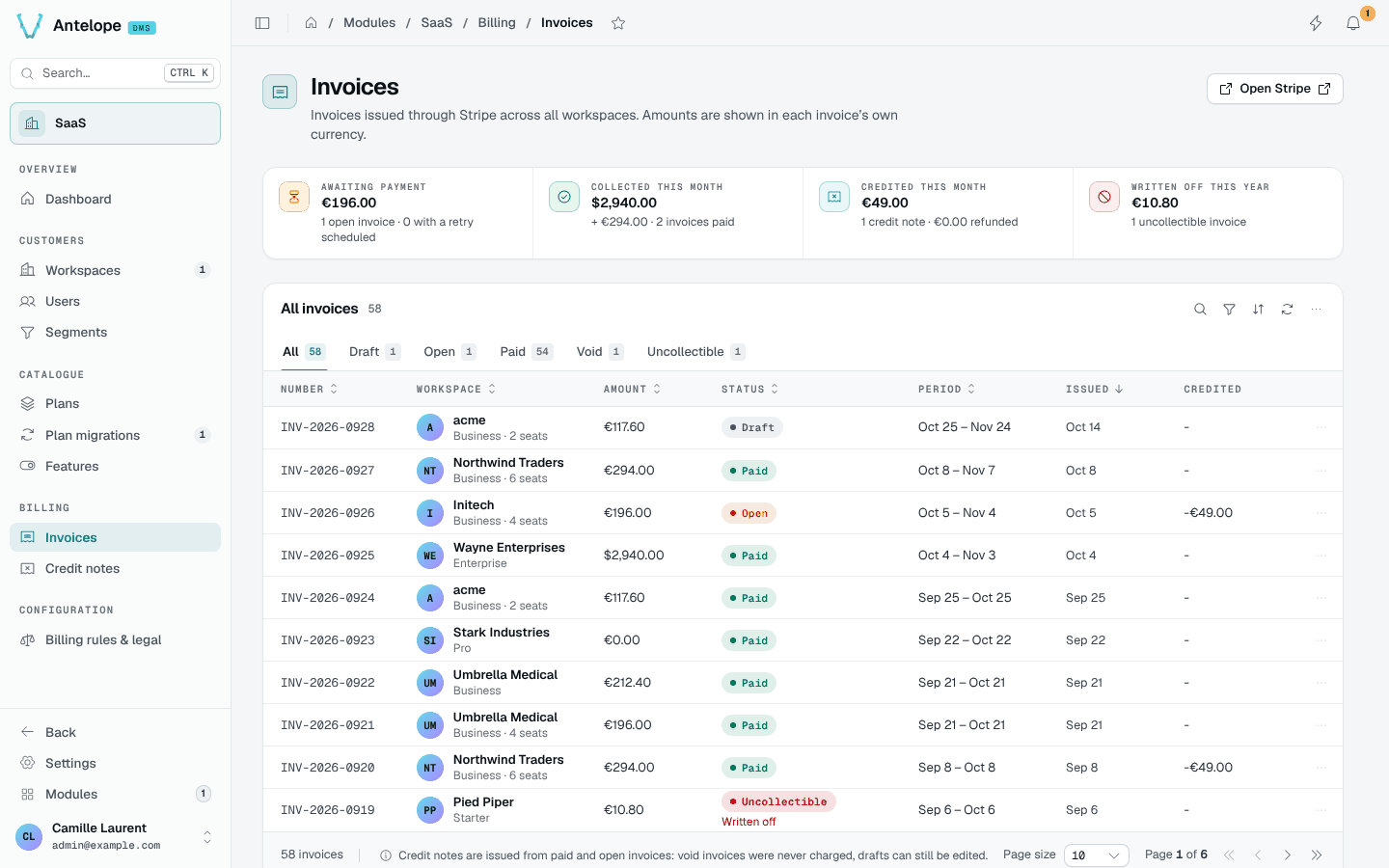The height and width of the screenshot is (868, 1389).
Task: Open the lightning quick actions icon
Action: tap(1316, 23)
